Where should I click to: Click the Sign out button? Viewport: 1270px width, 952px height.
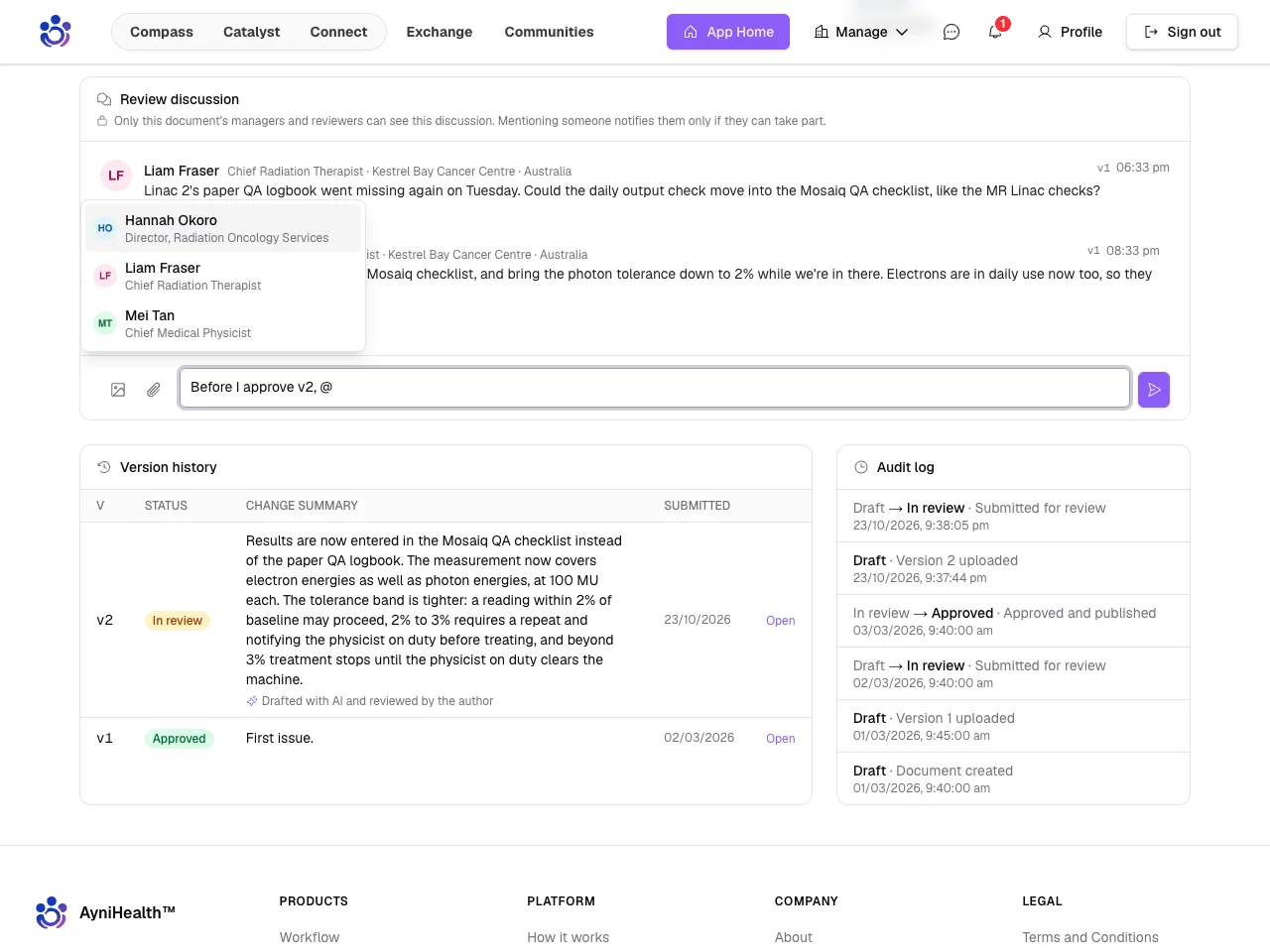(1182, 32)
